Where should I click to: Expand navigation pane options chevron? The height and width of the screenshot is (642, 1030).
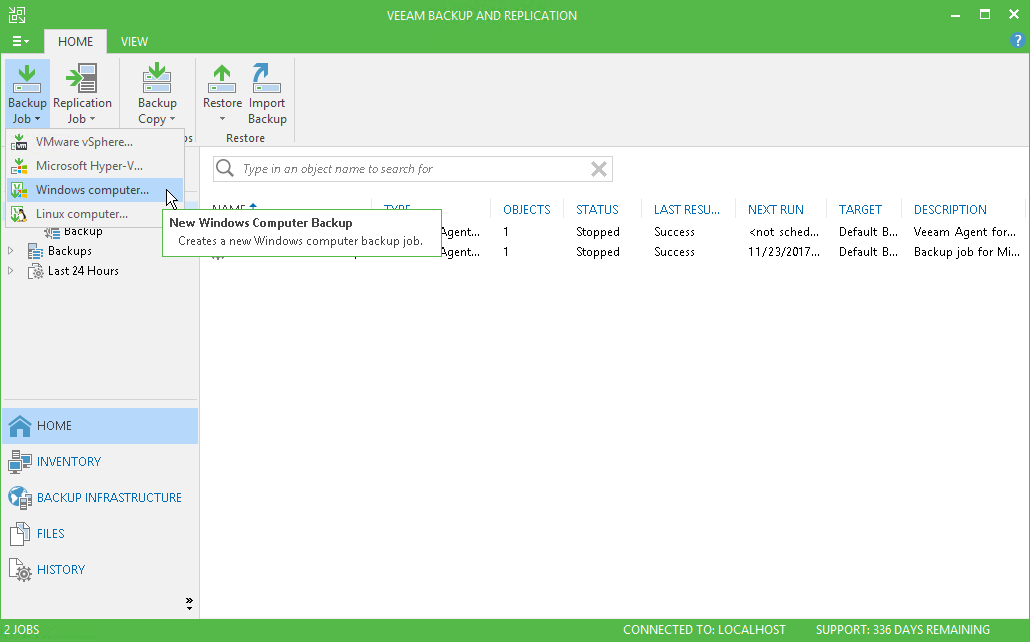[x=189, y=603]
